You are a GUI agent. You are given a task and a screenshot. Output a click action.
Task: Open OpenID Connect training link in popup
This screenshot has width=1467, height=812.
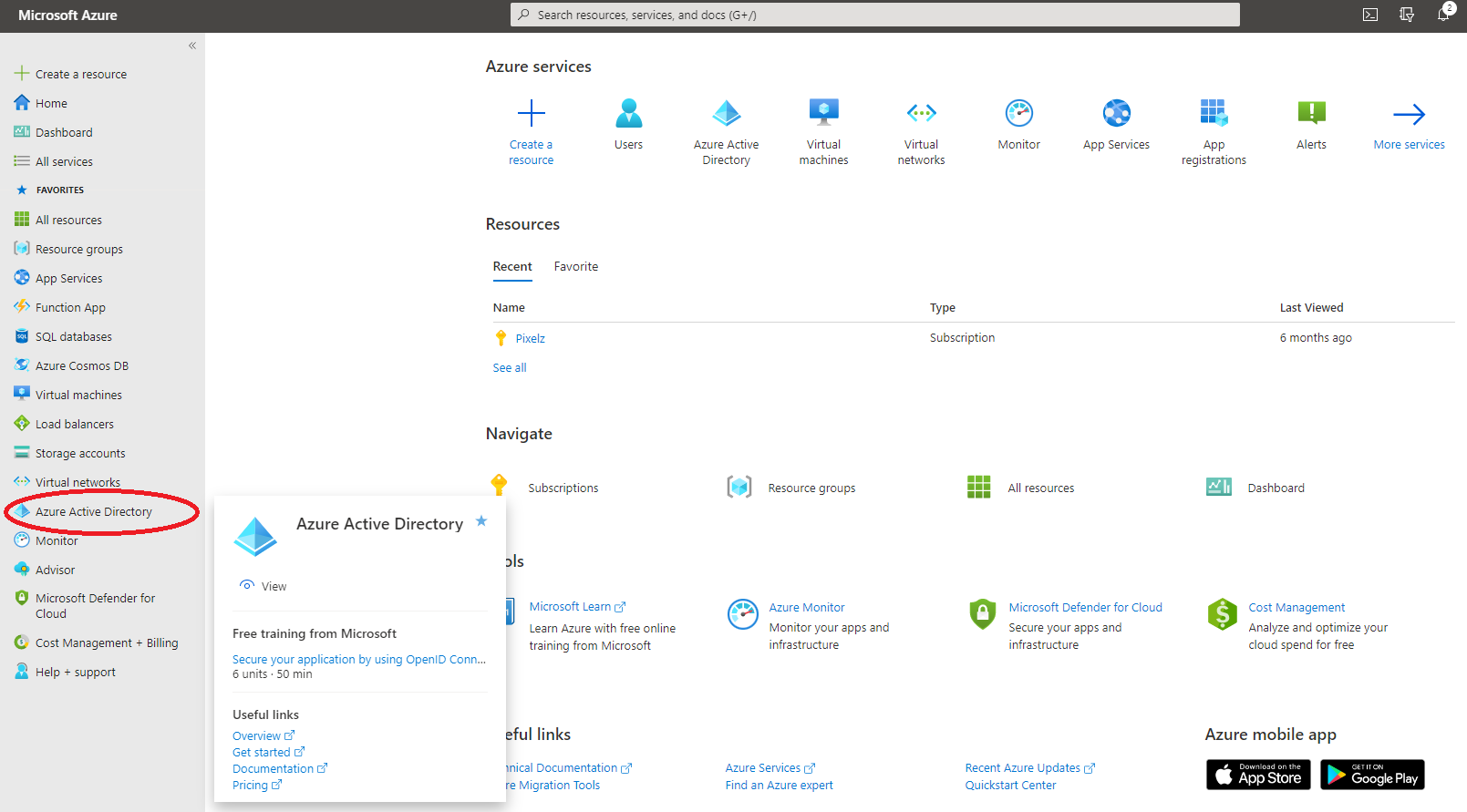[x=359, y=659]
